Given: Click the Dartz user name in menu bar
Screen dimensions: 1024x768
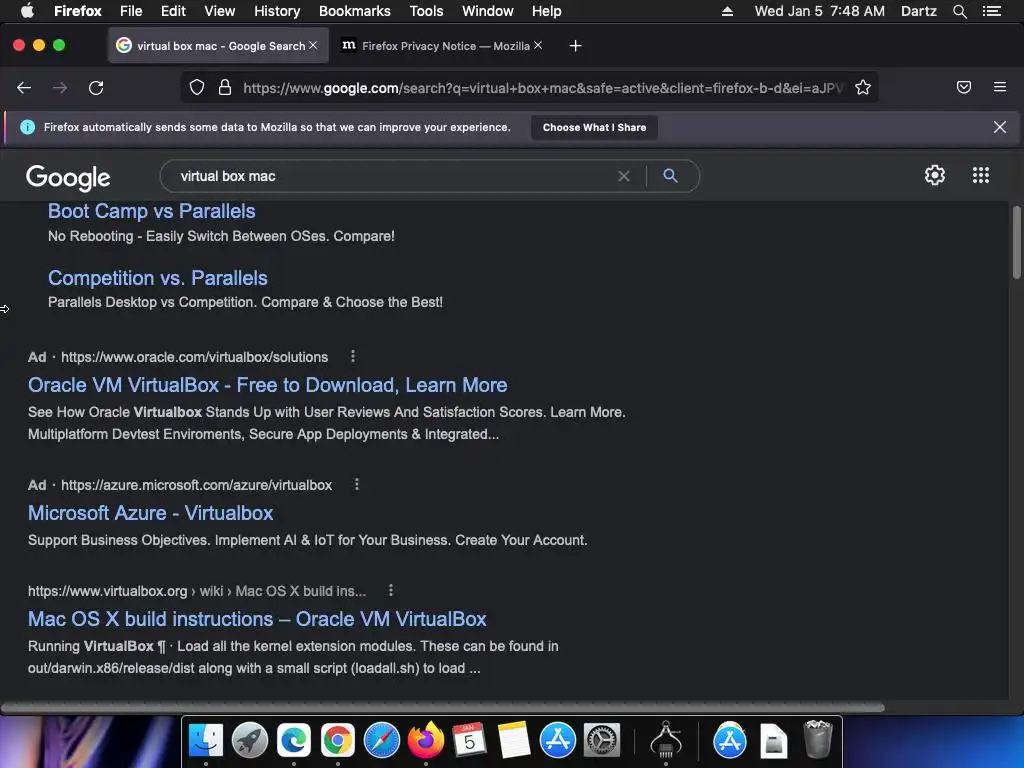Looking at the screenshot, I should click(x=918, y=11).
